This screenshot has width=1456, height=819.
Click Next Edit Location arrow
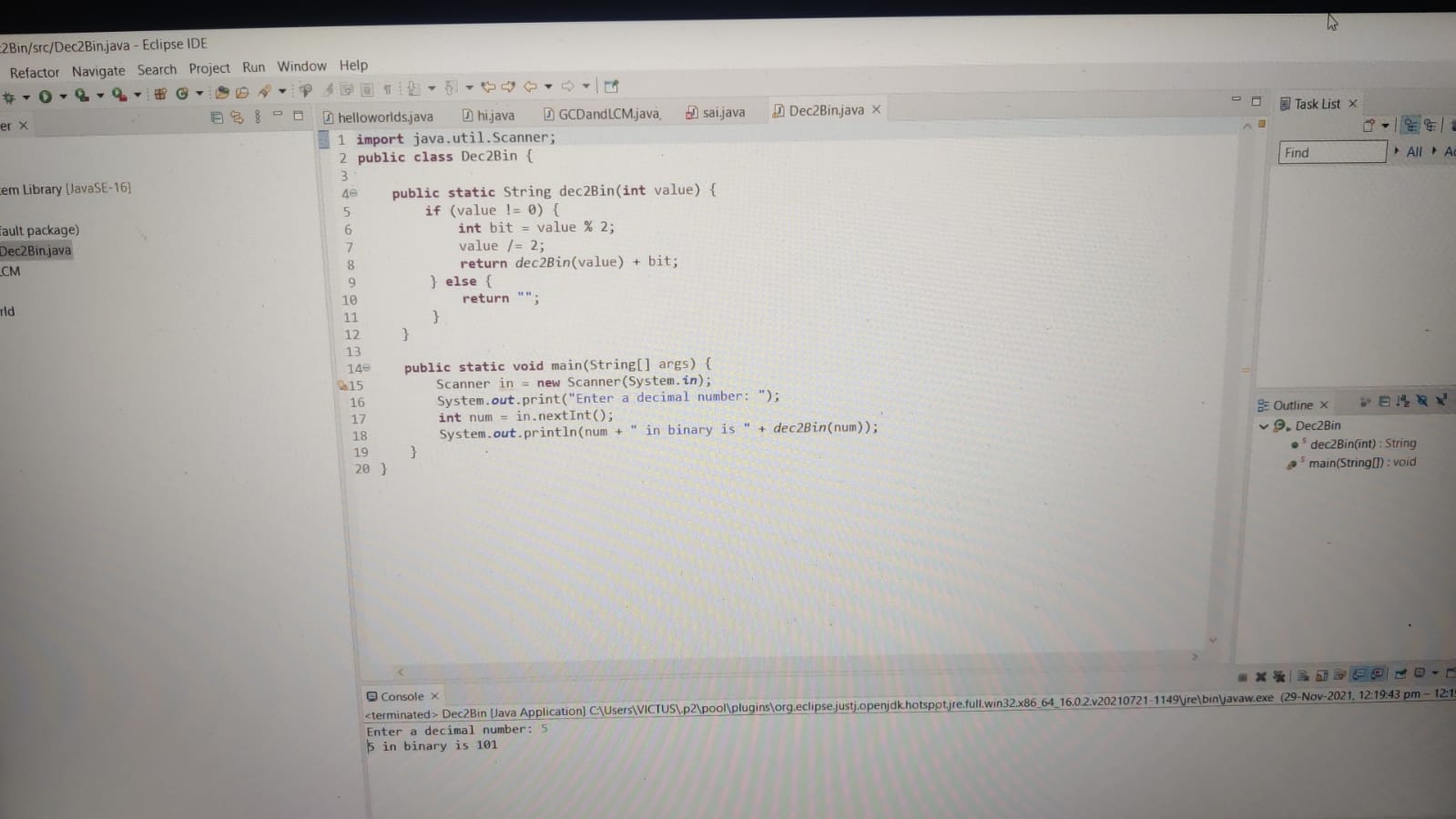[508, 87]
